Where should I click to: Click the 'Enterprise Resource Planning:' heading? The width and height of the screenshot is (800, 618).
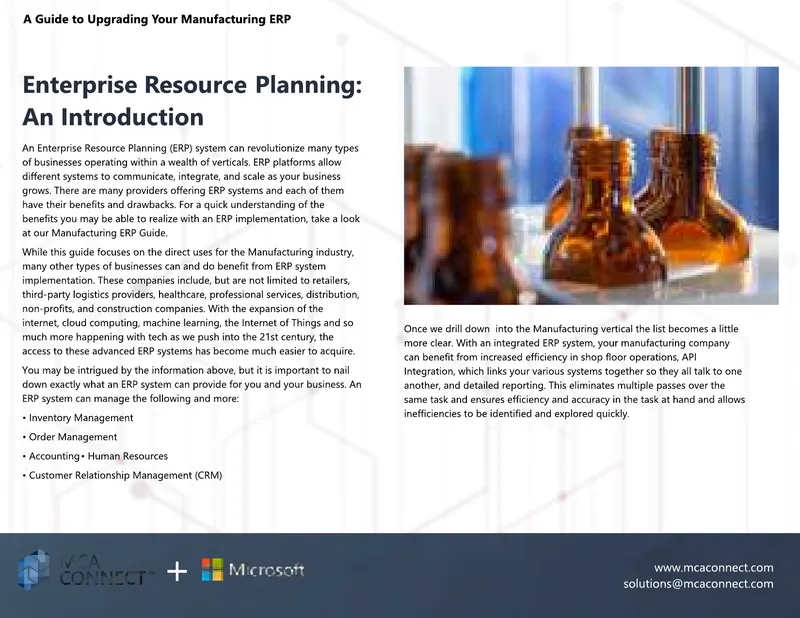[192, 85]
